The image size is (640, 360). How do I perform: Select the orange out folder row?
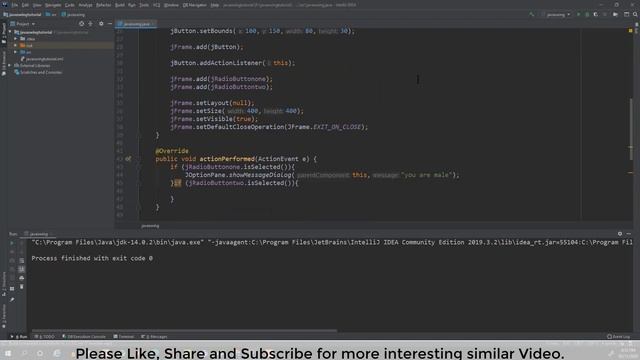click(x=61, y=45)
